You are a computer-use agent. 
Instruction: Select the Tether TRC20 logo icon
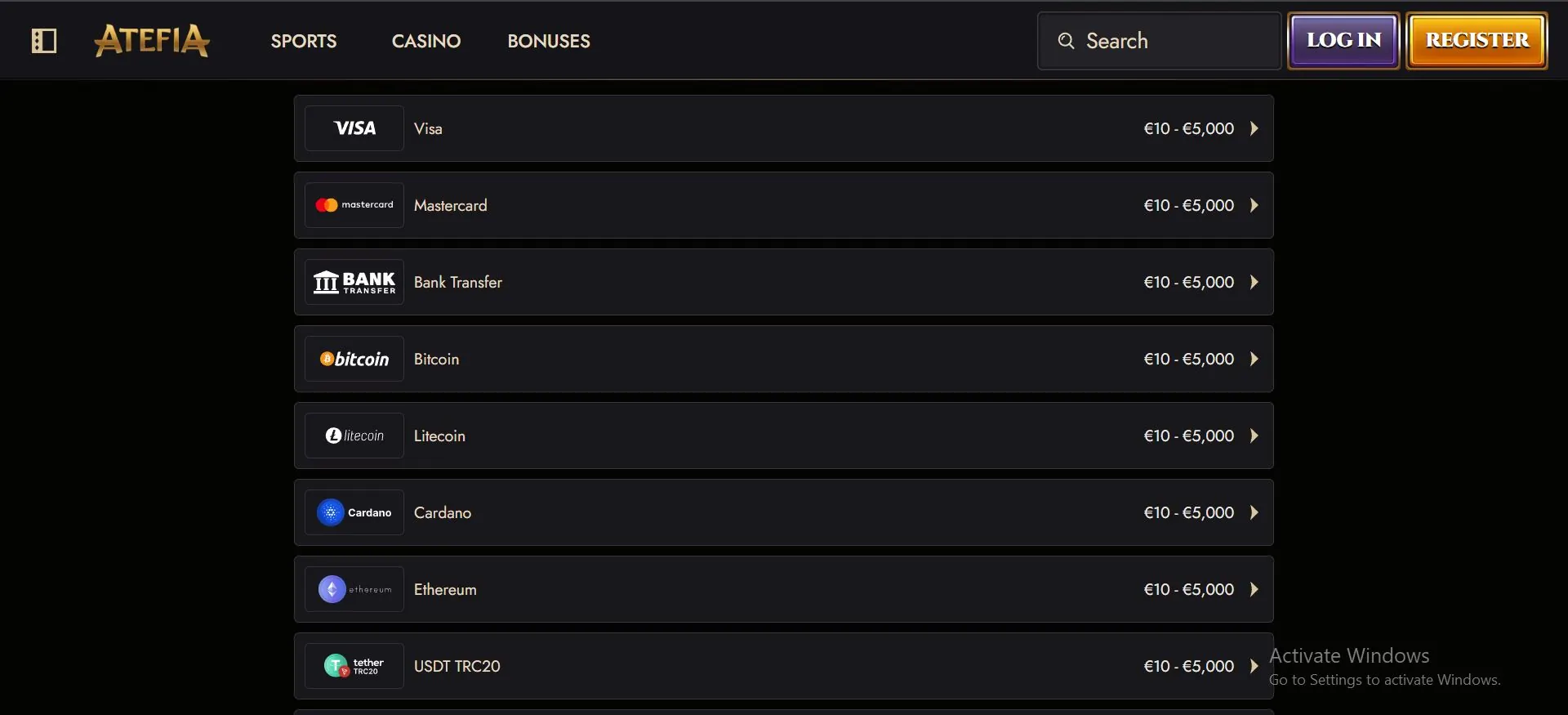[354, 666]
